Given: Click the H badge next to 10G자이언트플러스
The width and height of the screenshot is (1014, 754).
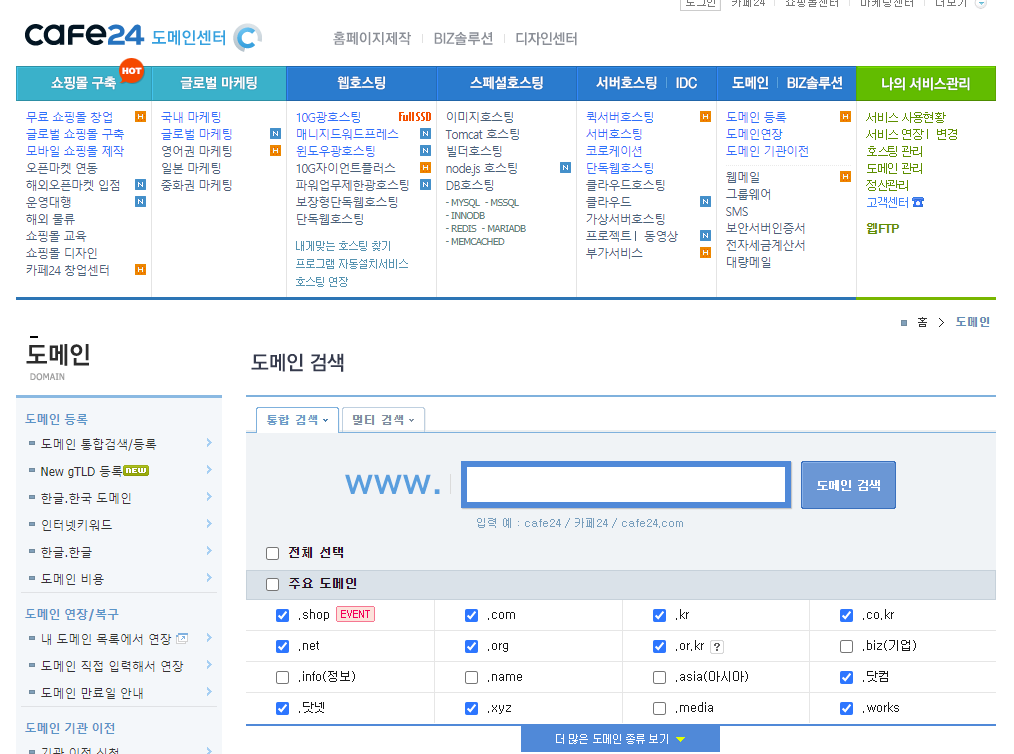Looking at the screenshot, I should [425, 167].
